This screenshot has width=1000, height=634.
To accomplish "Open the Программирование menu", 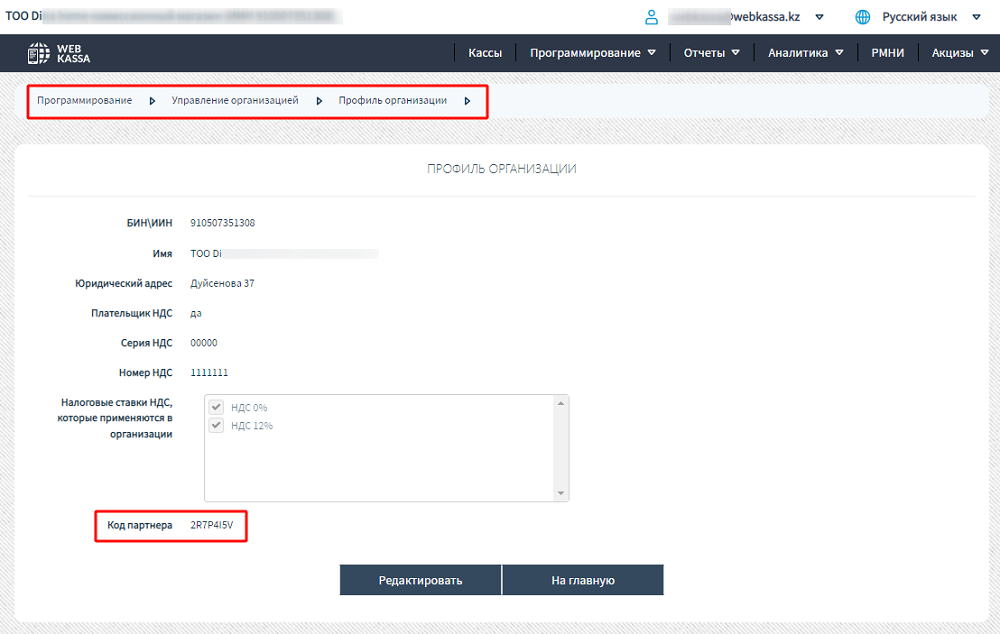I will [x=585, y=53].
